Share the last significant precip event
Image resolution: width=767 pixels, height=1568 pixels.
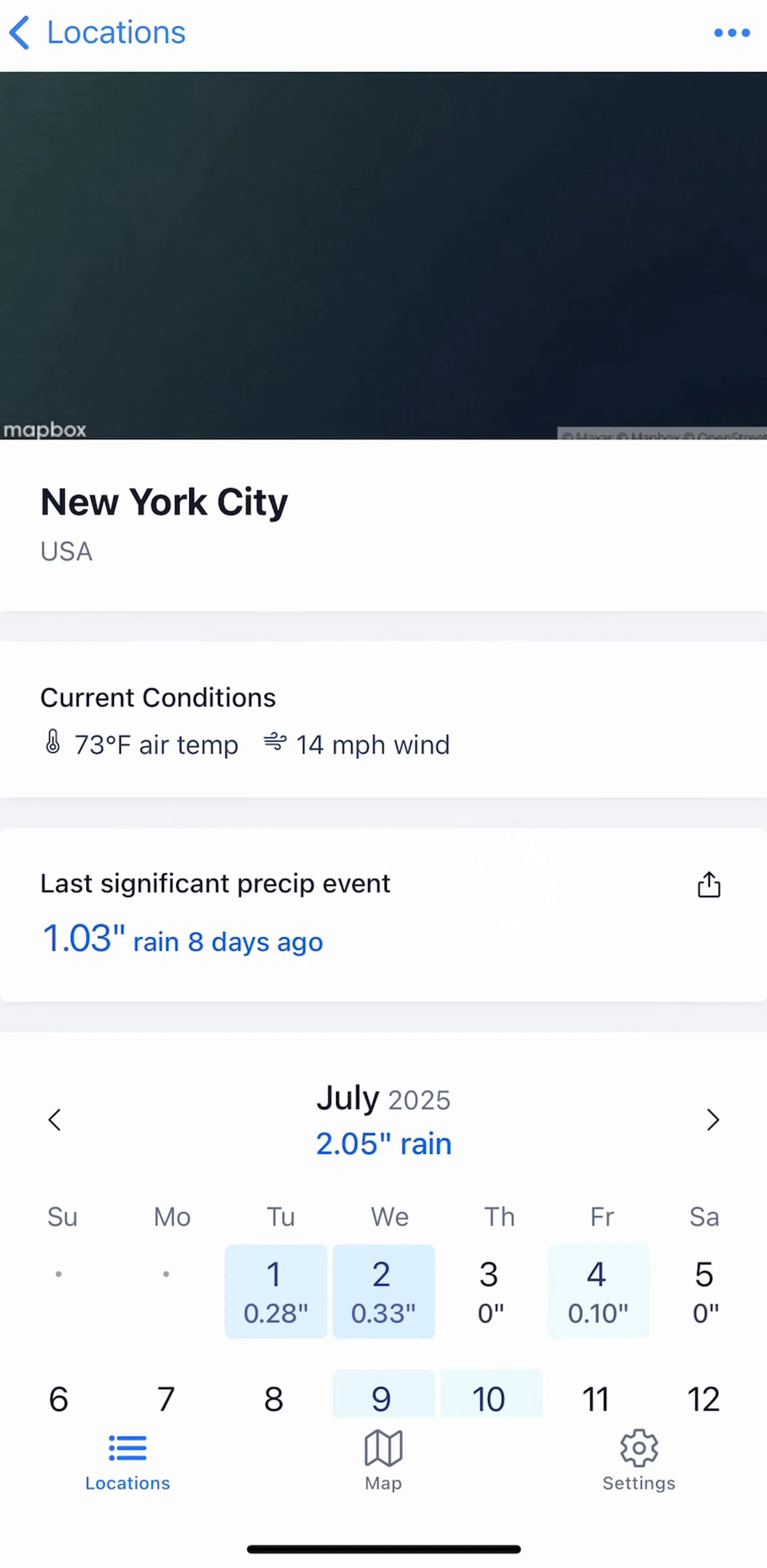tap(709, 884)
